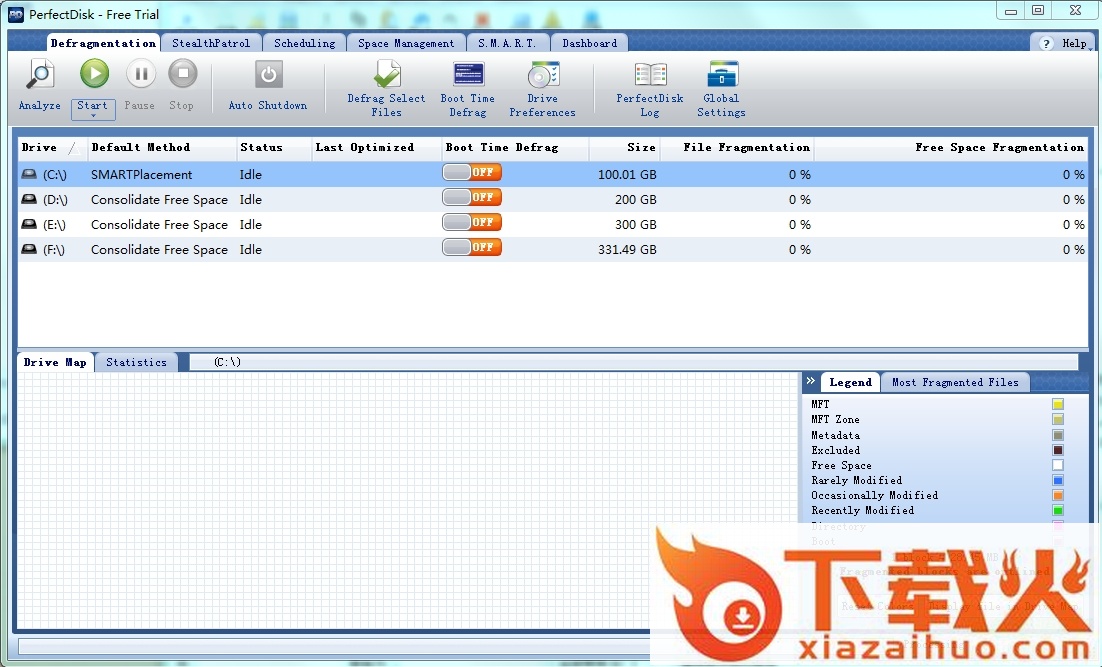The width and height of the screenshot is (1102, 667).
Task: Click the Occasionally Modified orange swatch
Action: click(1058, 496)
